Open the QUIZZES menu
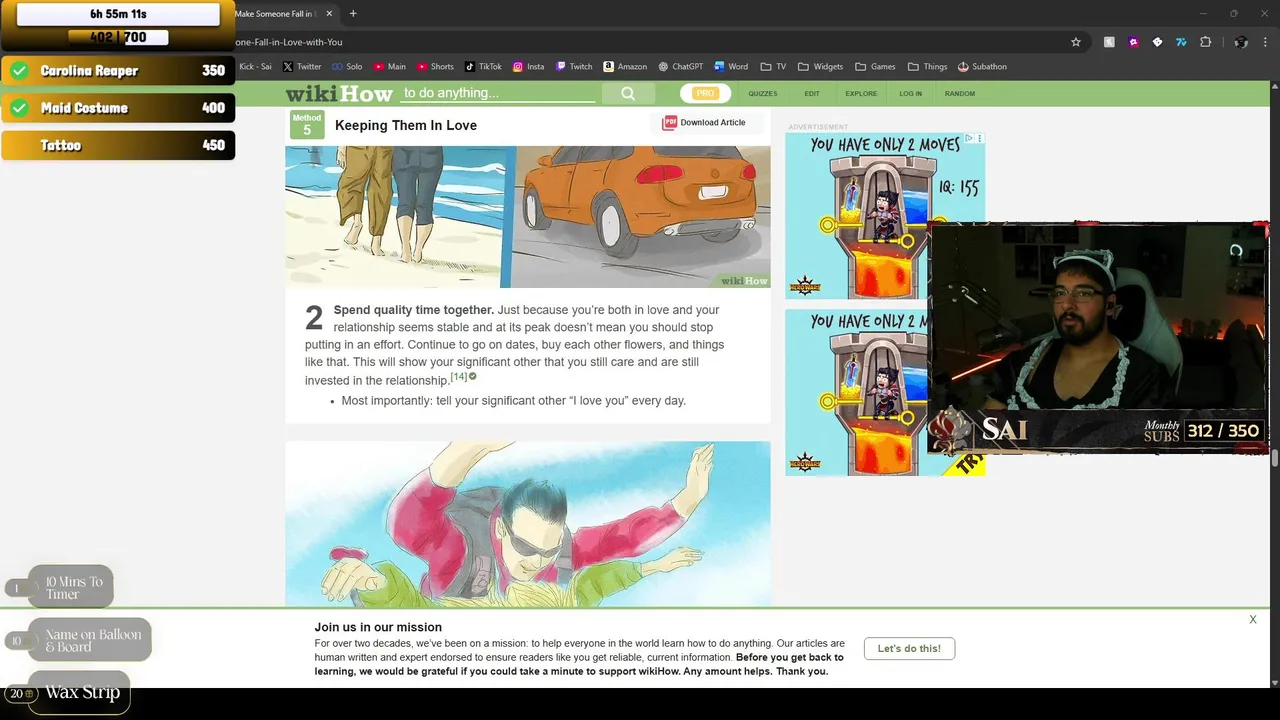 point(763,94)
